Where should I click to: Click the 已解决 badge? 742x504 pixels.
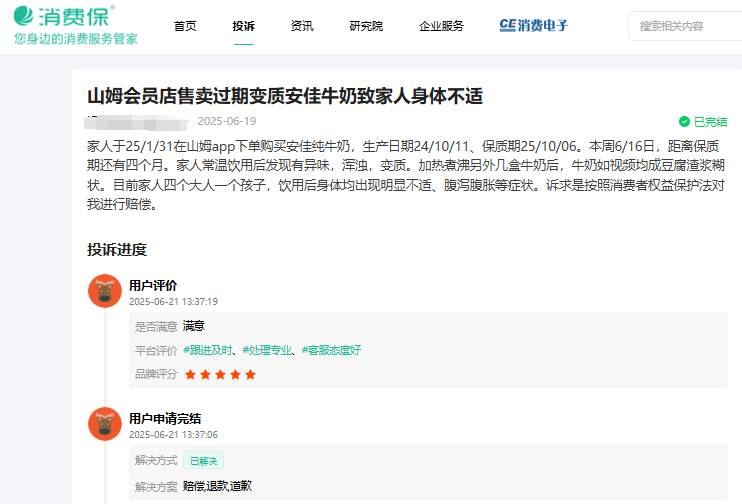[x=203, y=460]
